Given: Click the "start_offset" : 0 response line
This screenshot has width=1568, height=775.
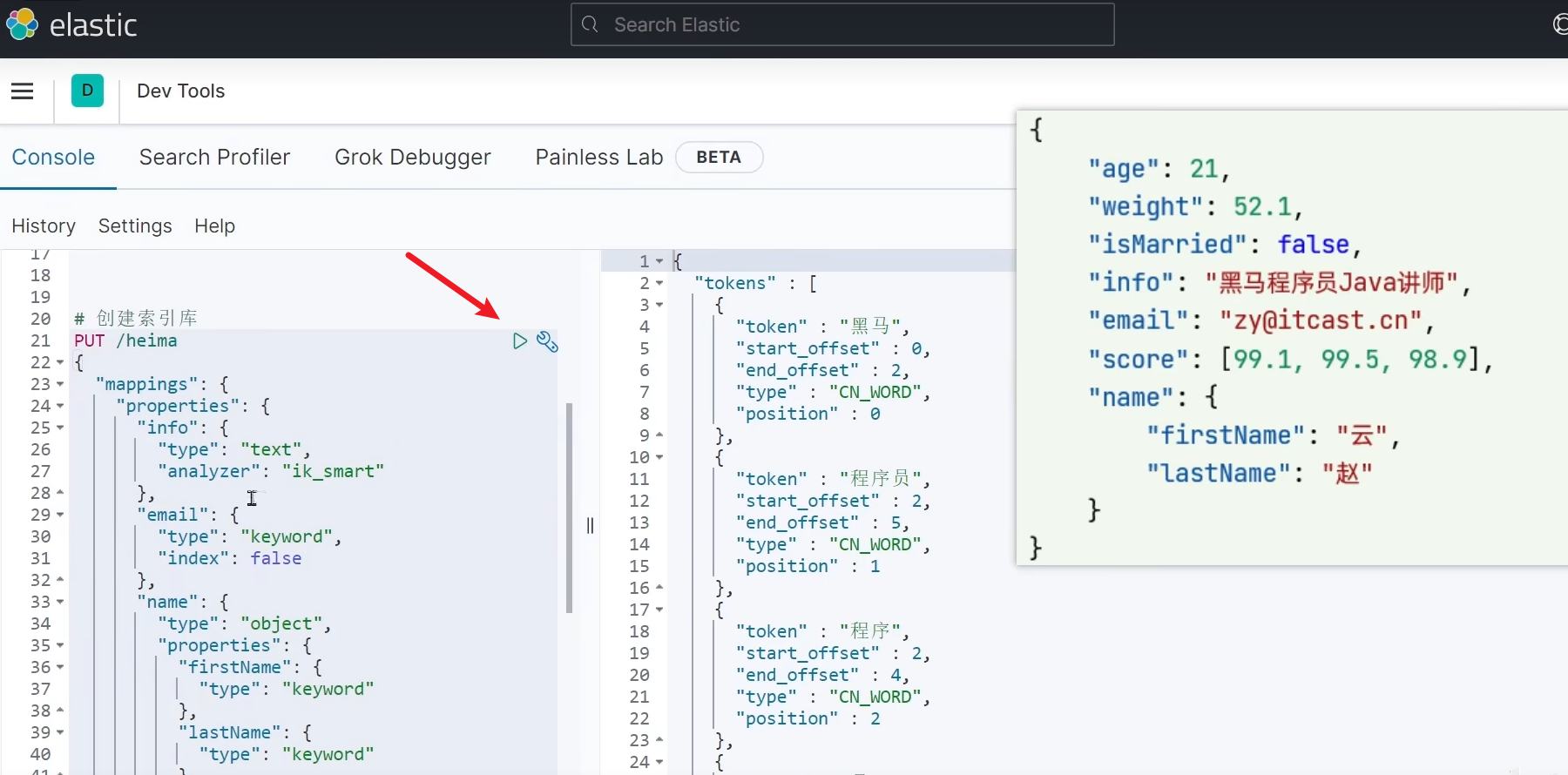Looking at the screenshot, I should (x=834, y=348).
